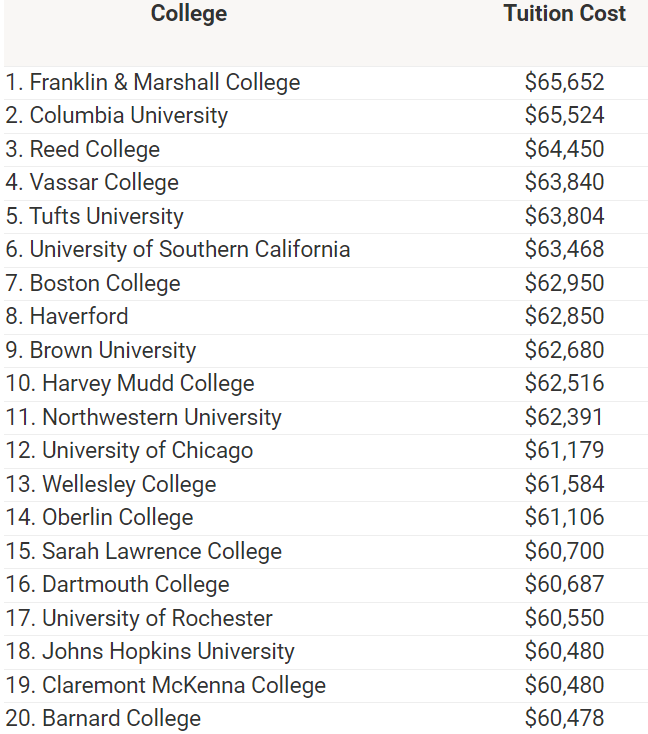Select the Franklin & Marshall College row
Screen dimensions: 648x734
[326, 83]
